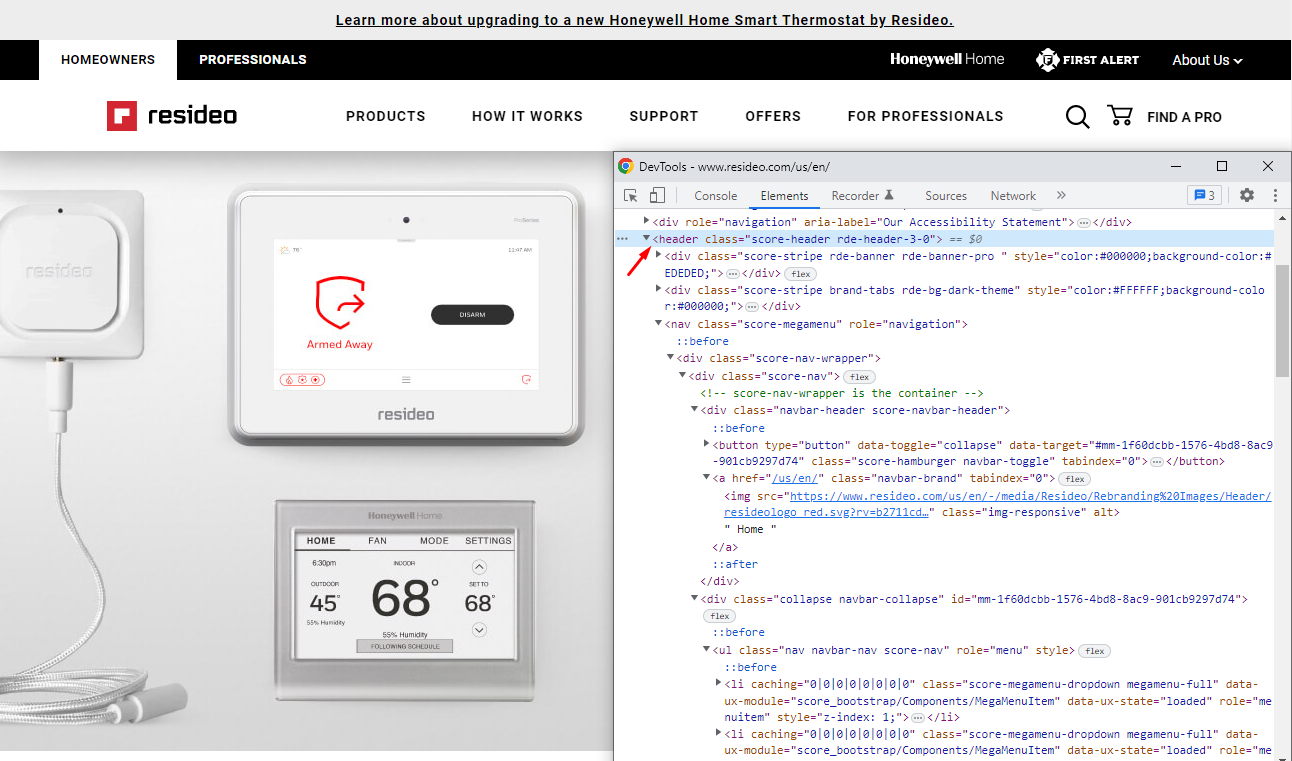The width and height of the screenshot is (1292, 761).
Task: Toggle the device toolbar in DevTools
Action: [x=657, y=196]
